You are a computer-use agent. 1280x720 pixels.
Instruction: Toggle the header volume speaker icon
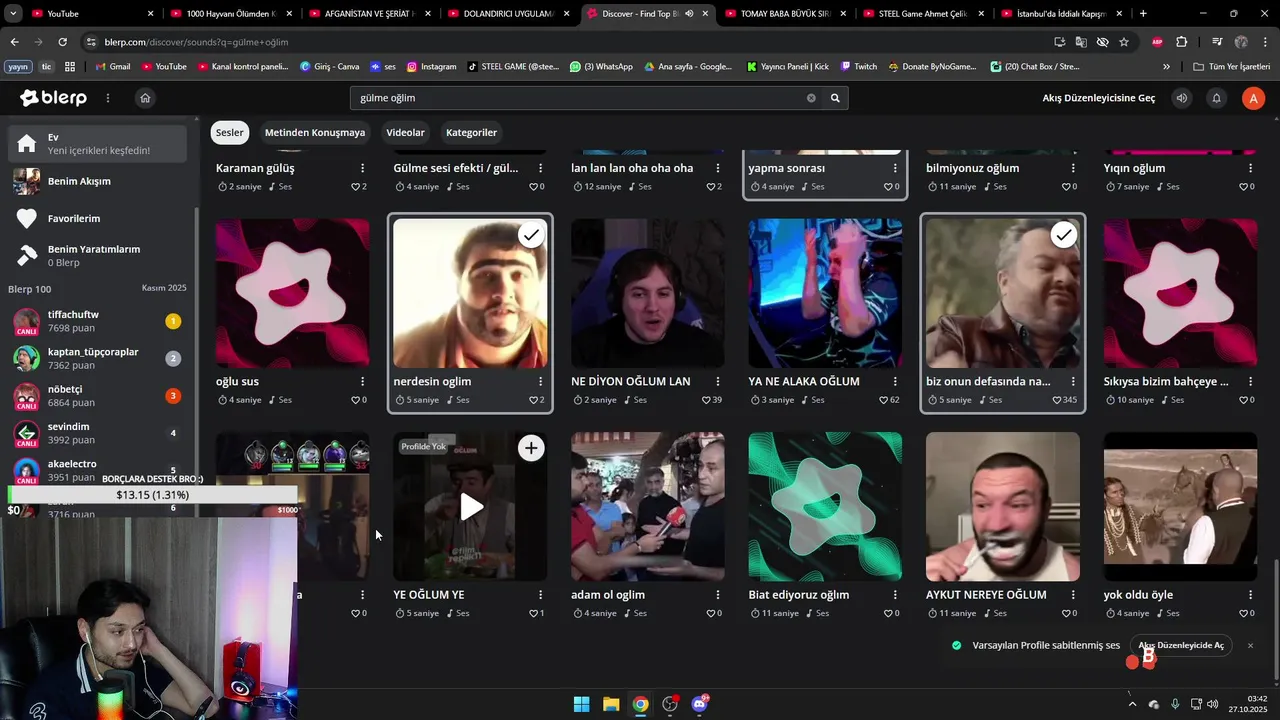[1182, 98]
